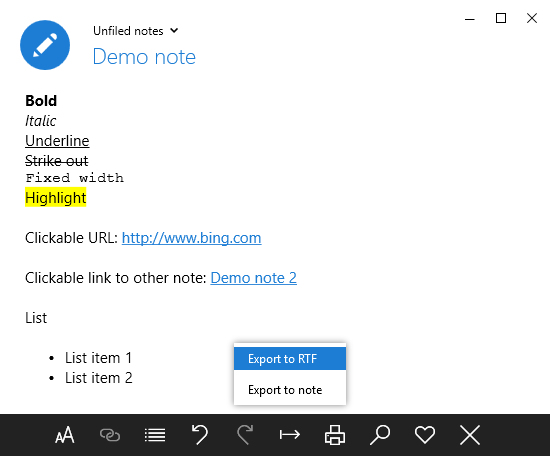
Task: Click the blue pencil edit circle
Action: pyautogui.click(x=45, y=45)
